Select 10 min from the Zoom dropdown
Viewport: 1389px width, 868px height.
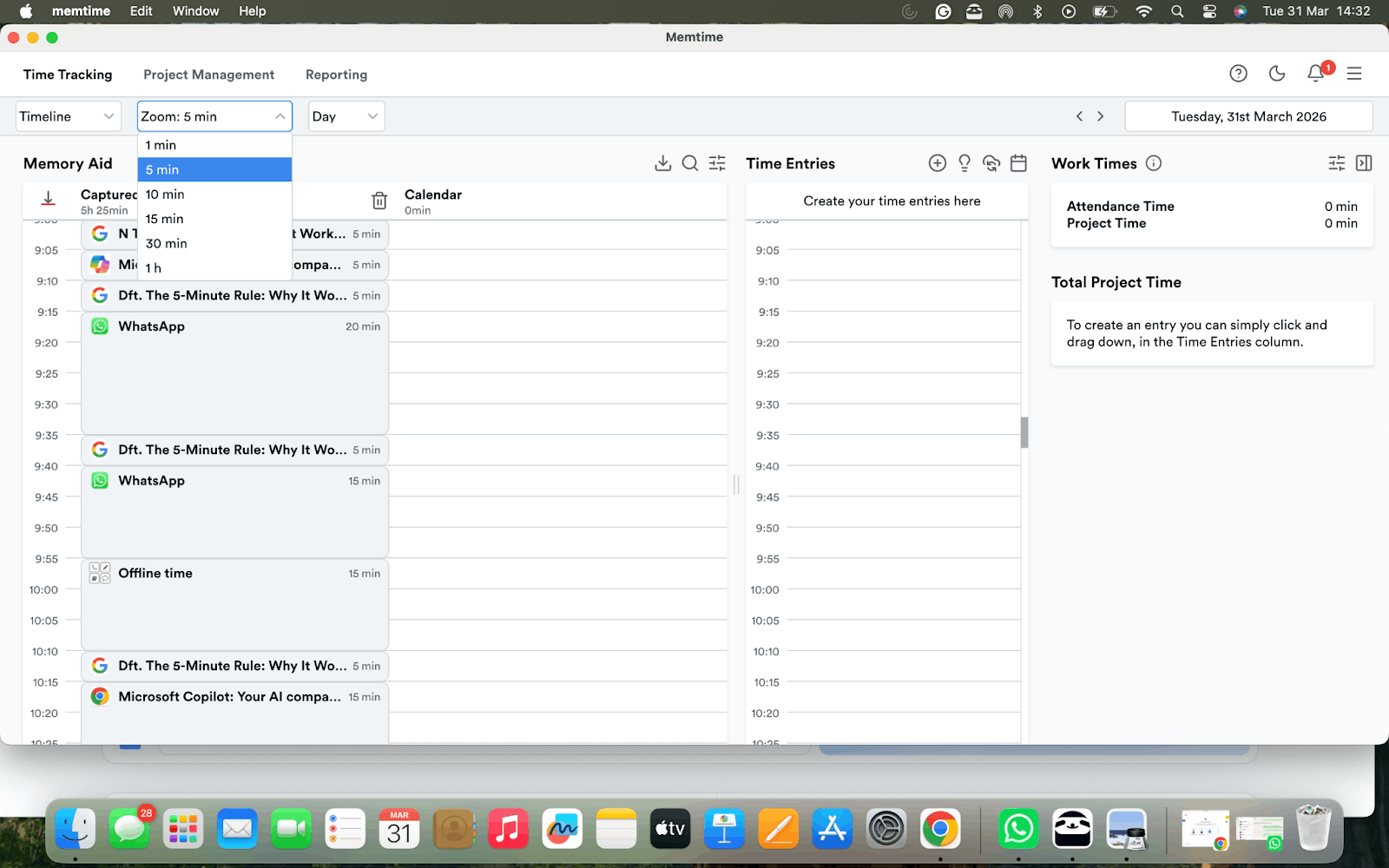(x=165, y=194)
